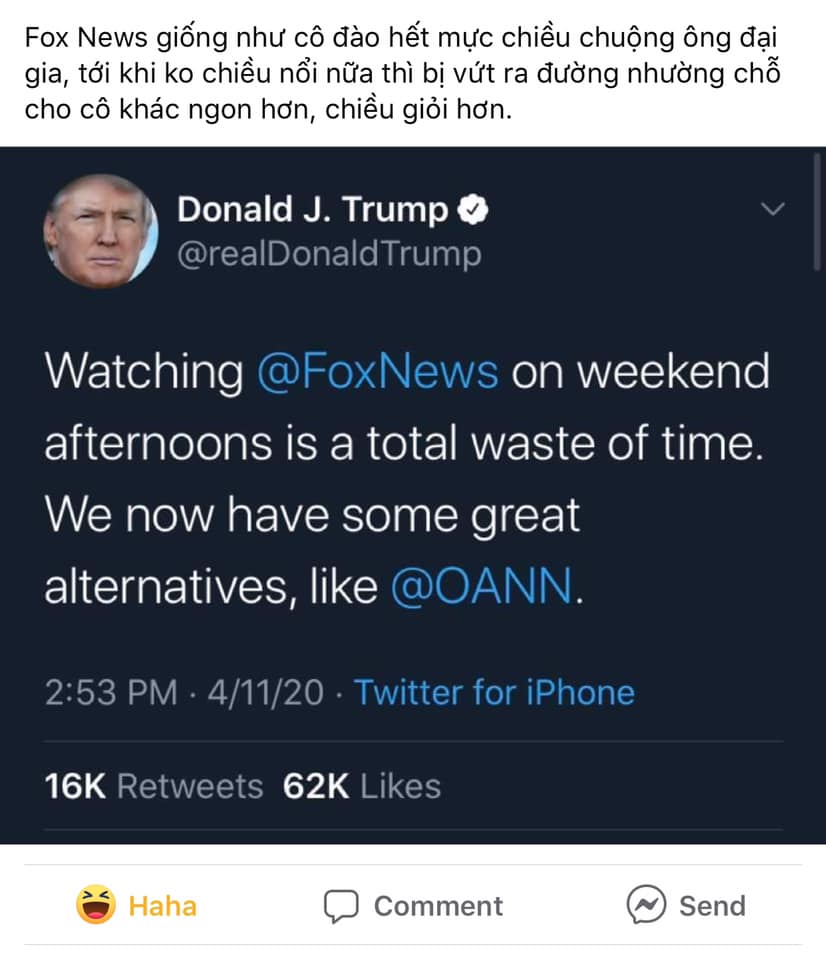Click the verified badge beside the name
Image resolution: width=826 pixels, height=960 pixels.
[472, 210]
